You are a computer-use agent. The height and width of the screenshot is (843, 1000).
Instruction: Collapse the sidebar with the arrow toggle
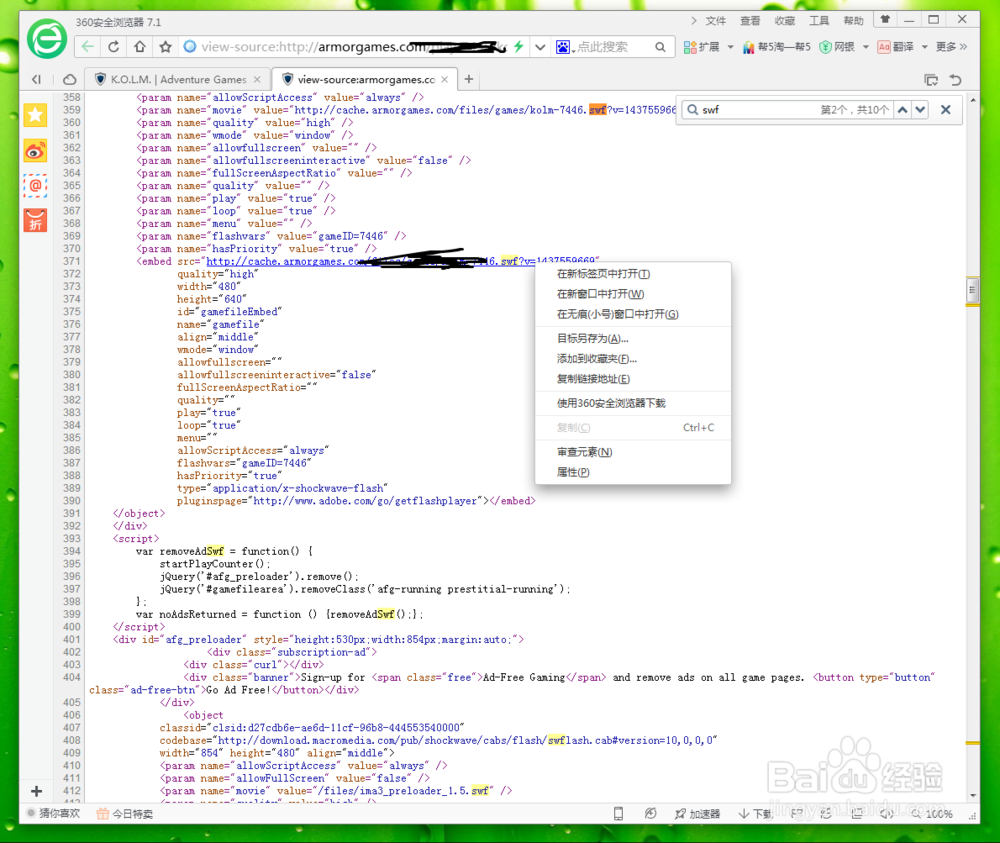pyautogui.click(x=36, y=79)
